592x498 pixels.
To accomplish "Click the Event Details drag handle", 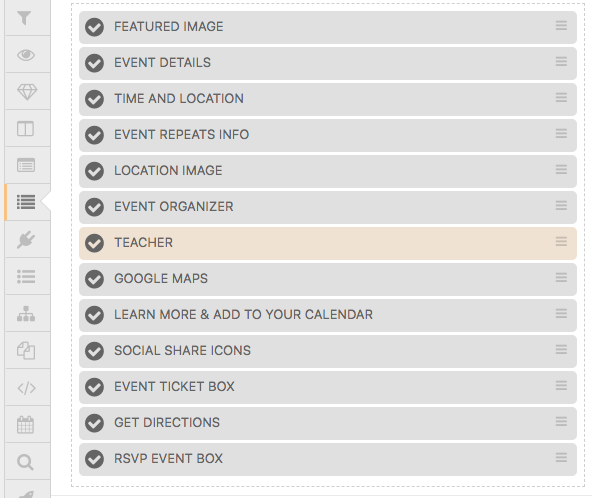I will point(561,61).
